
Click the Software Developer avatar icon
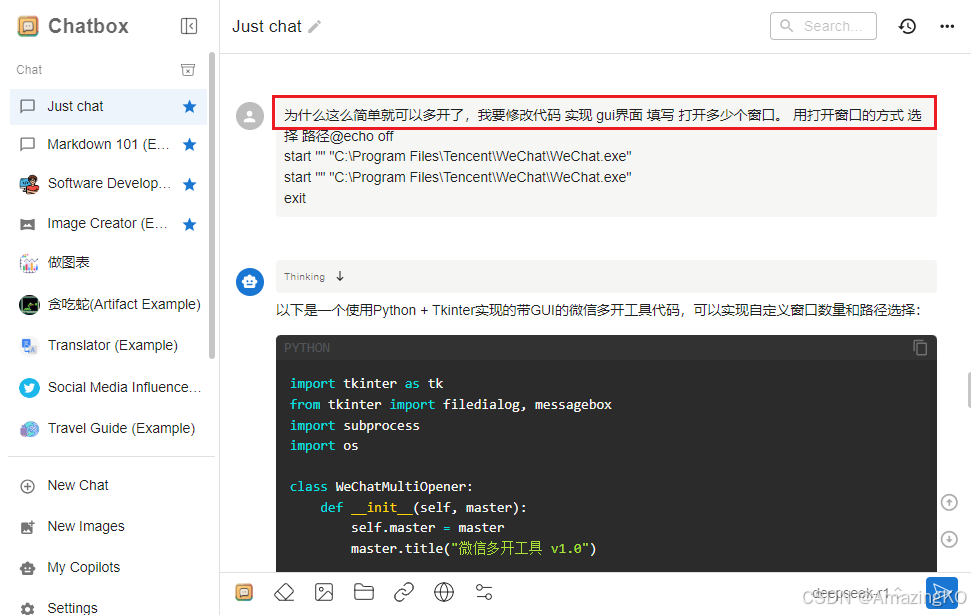coord(28,184)
